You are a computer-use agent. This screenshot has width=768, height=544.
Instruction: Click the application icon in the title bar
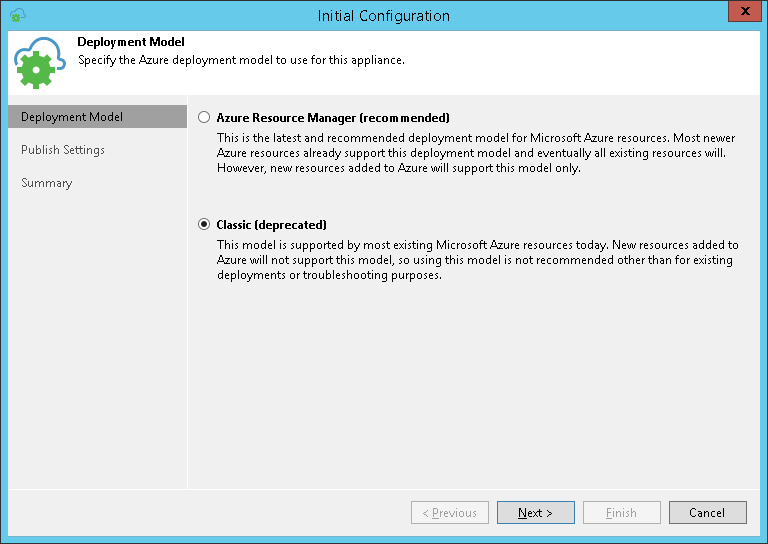click(x=17, y=15)
